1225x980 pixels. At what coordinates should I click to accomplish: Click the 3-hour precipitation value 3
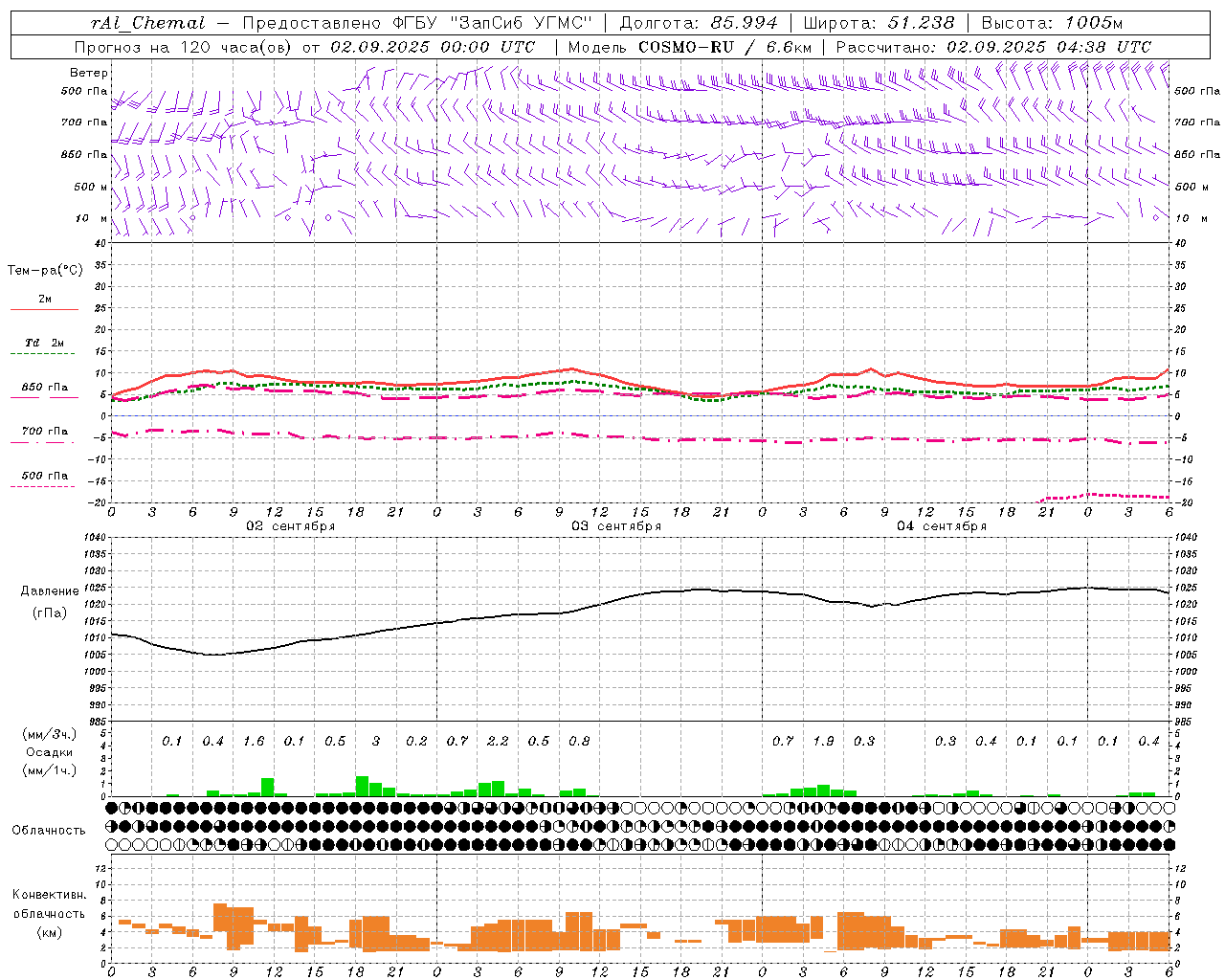coord(376,742)
